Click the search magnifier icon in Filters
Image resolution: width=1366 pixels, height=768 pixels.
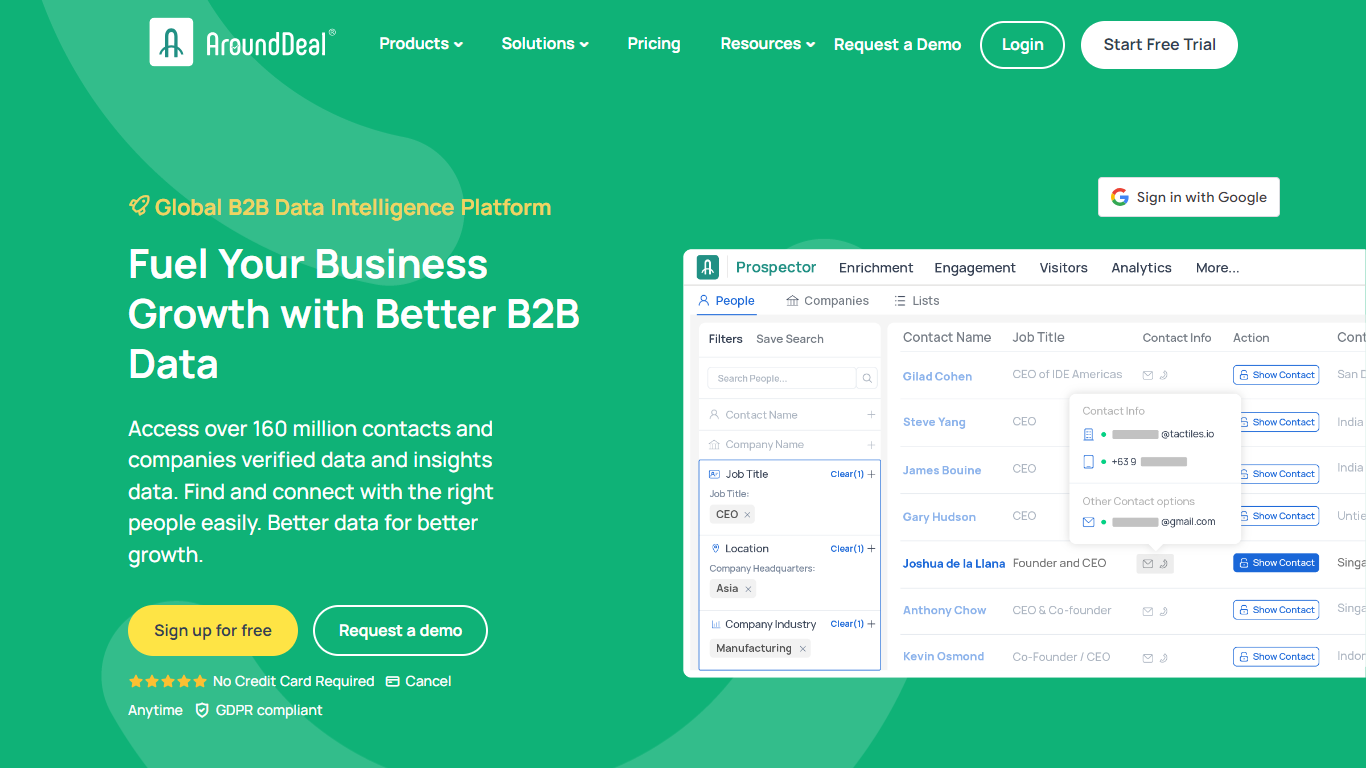coord(867,378)
